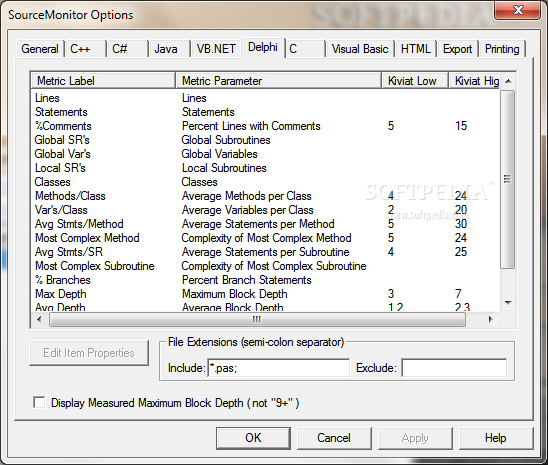Image resolution: width=548 pixels, height=465 pixels.
Task: Click Kiviat High value 30 for Avg Stmts/Method
Action: [x=461, y=224]
